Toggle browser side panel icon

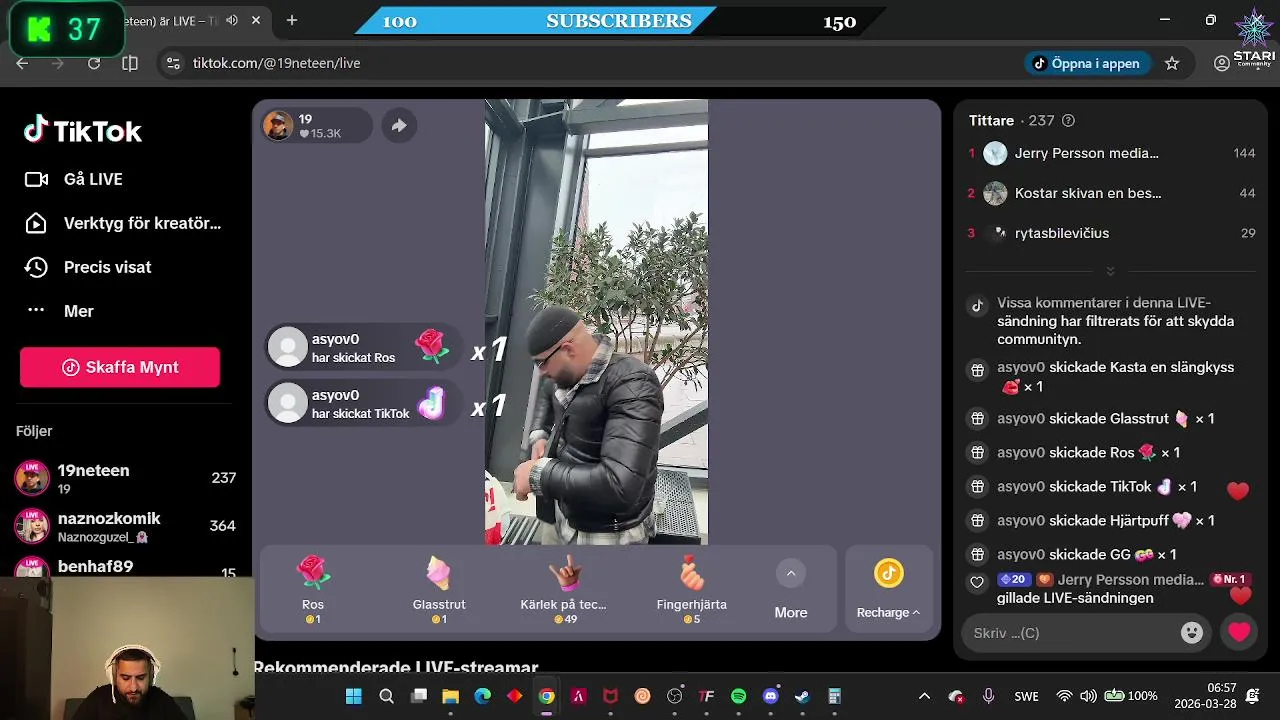tap(130, 63)
